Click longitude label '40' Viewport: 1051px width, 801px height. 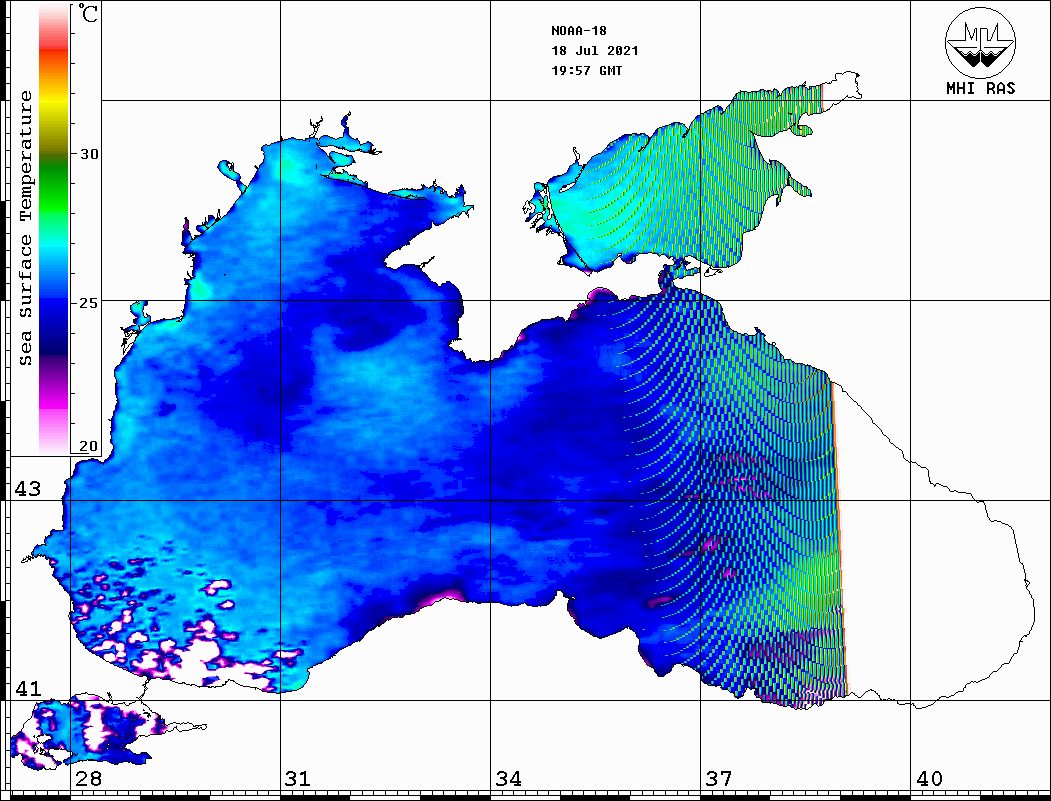[929, 778]
